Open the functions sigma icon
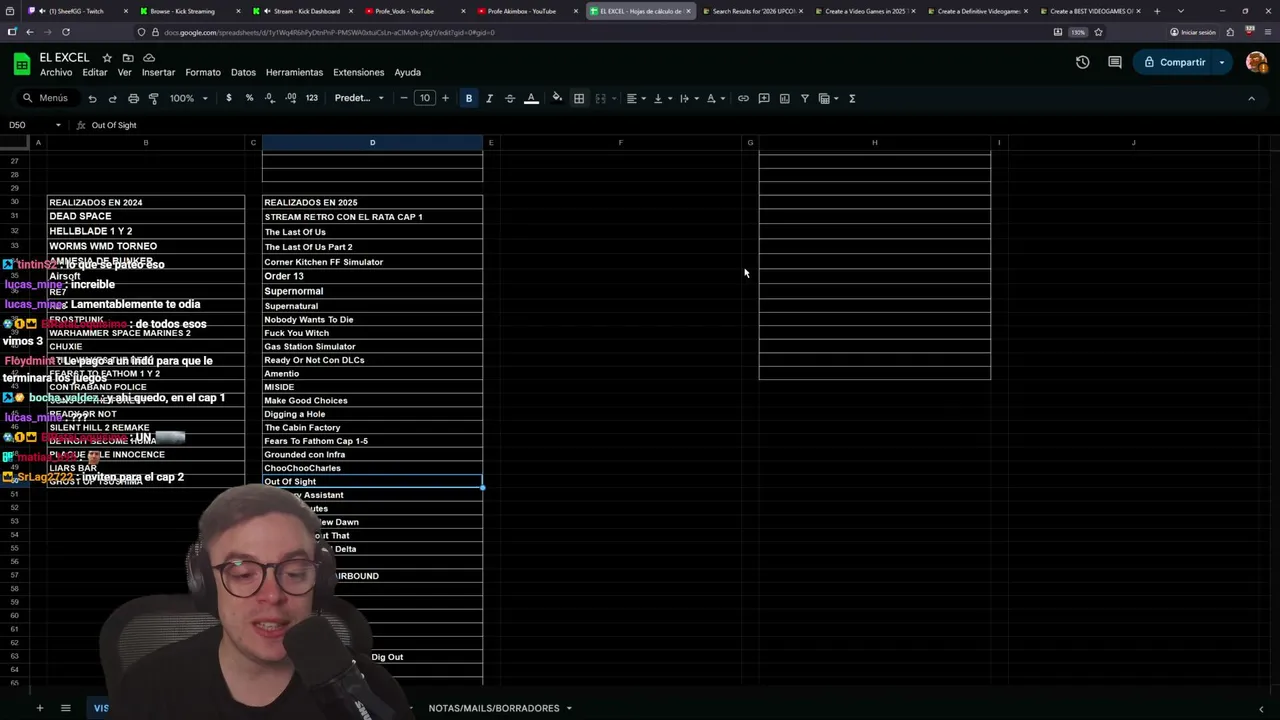1280x720 pixels. coord(852,98)
